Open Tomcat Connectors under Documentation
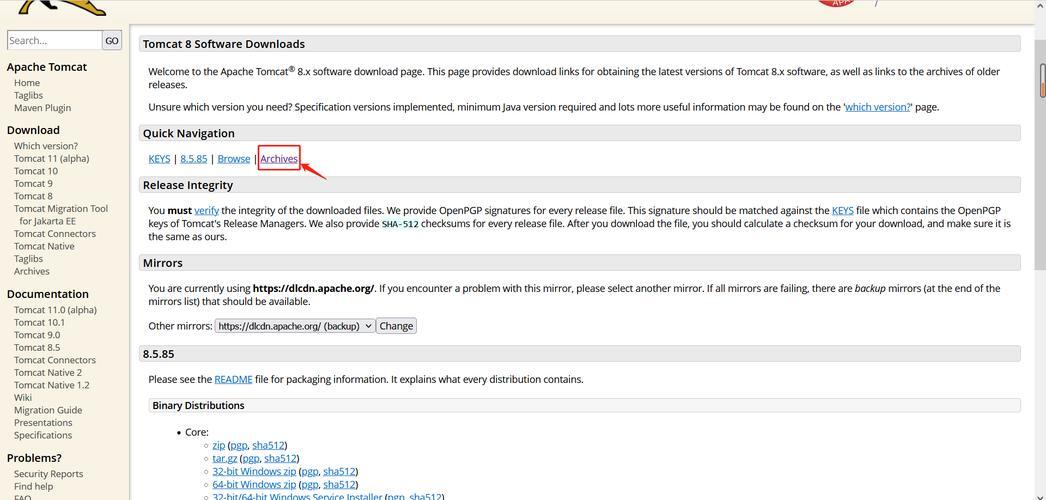This screenshot has width=1046, height=500. point(55,360)
